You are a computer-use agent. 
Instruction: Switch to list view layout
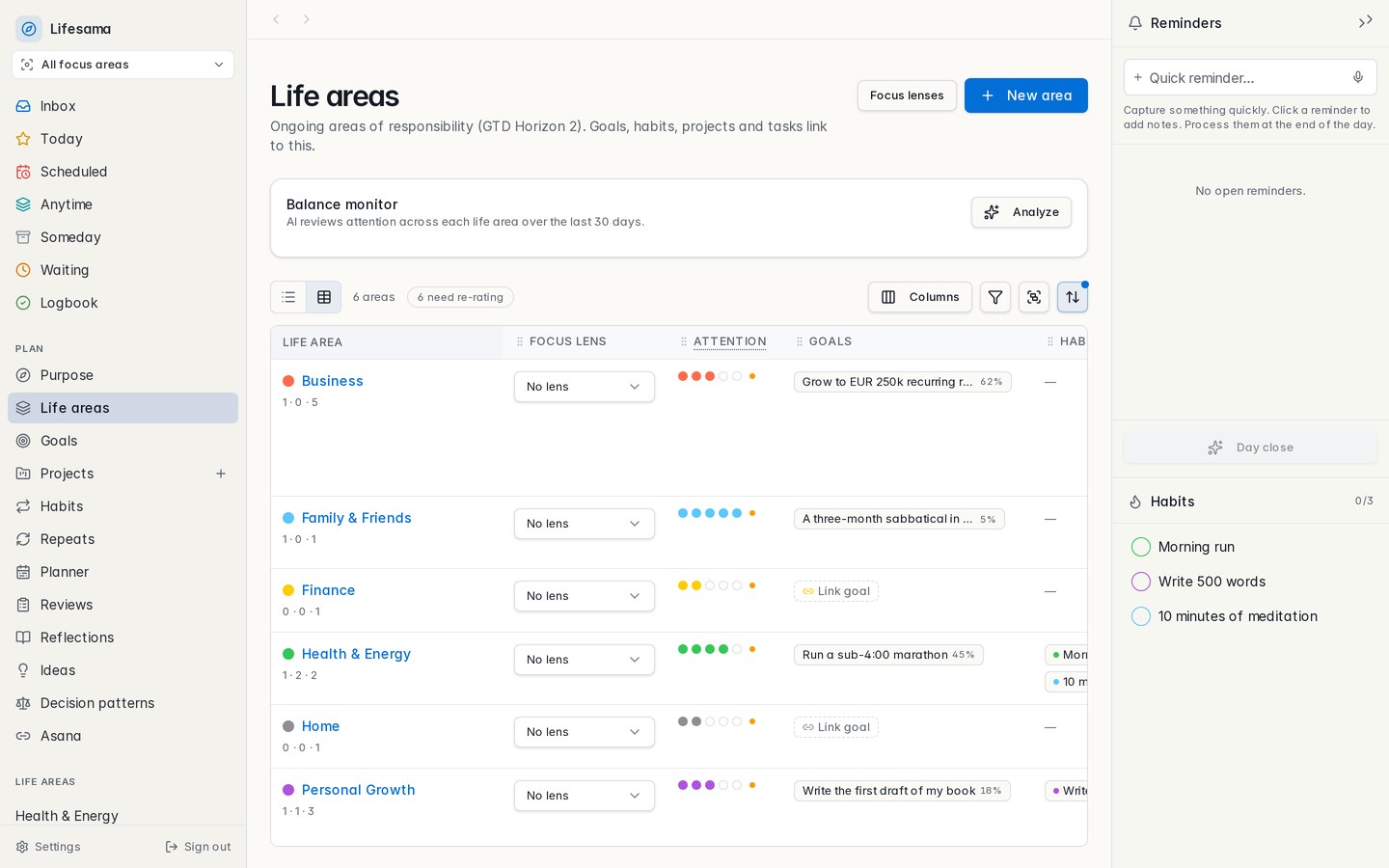coord(288,297)
